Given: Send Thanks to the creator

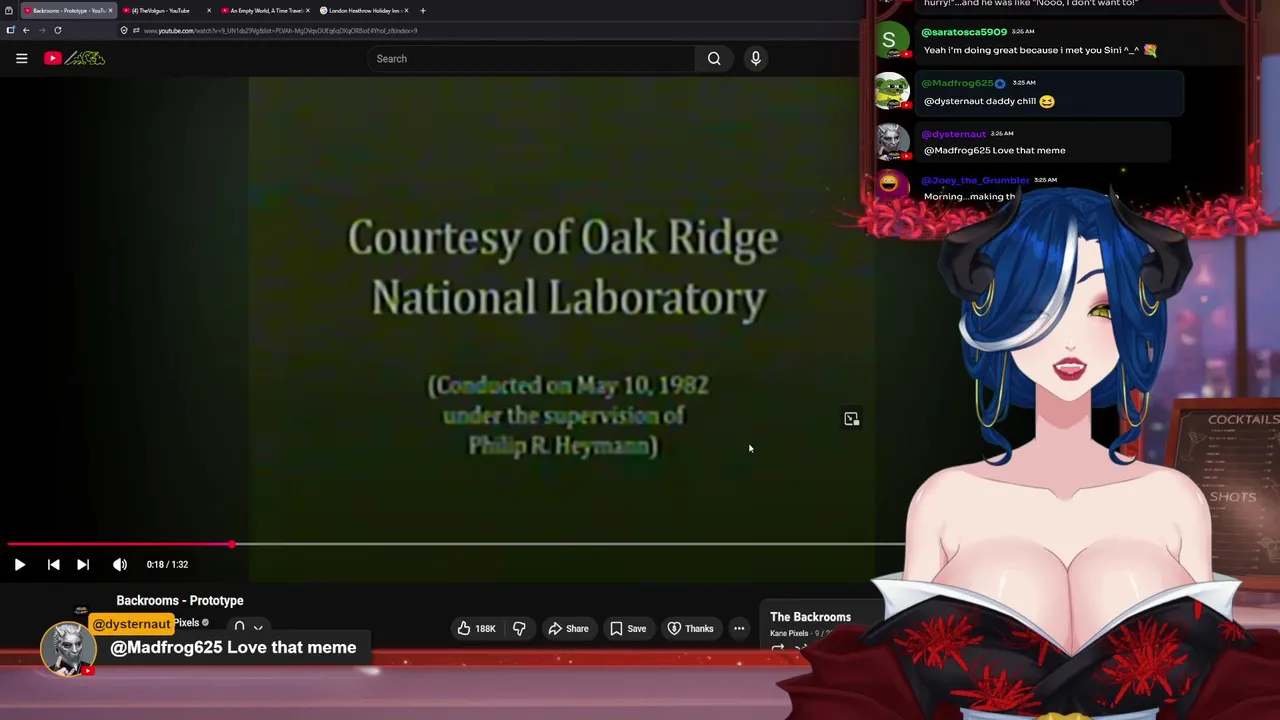Looking at the screenshot, I should (690, 628).
